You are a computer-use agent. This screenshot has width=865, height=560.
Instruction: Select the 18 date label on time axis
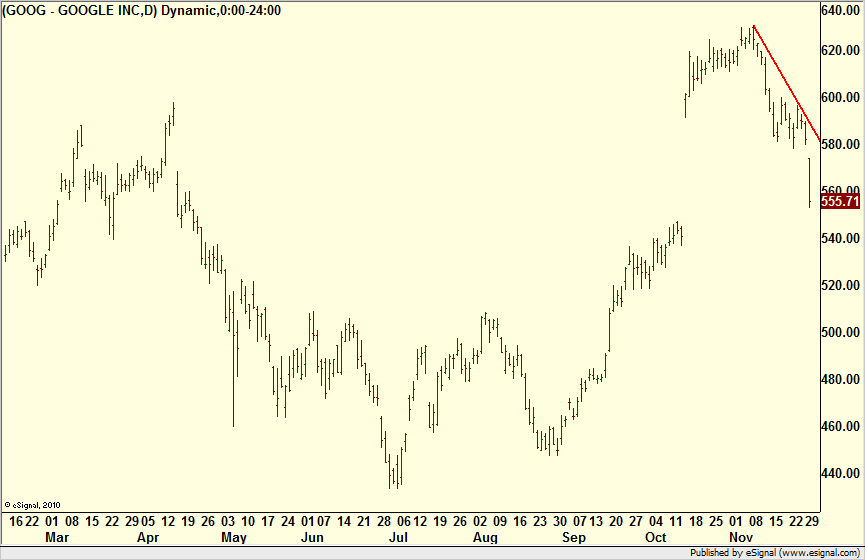coord(696,521)
